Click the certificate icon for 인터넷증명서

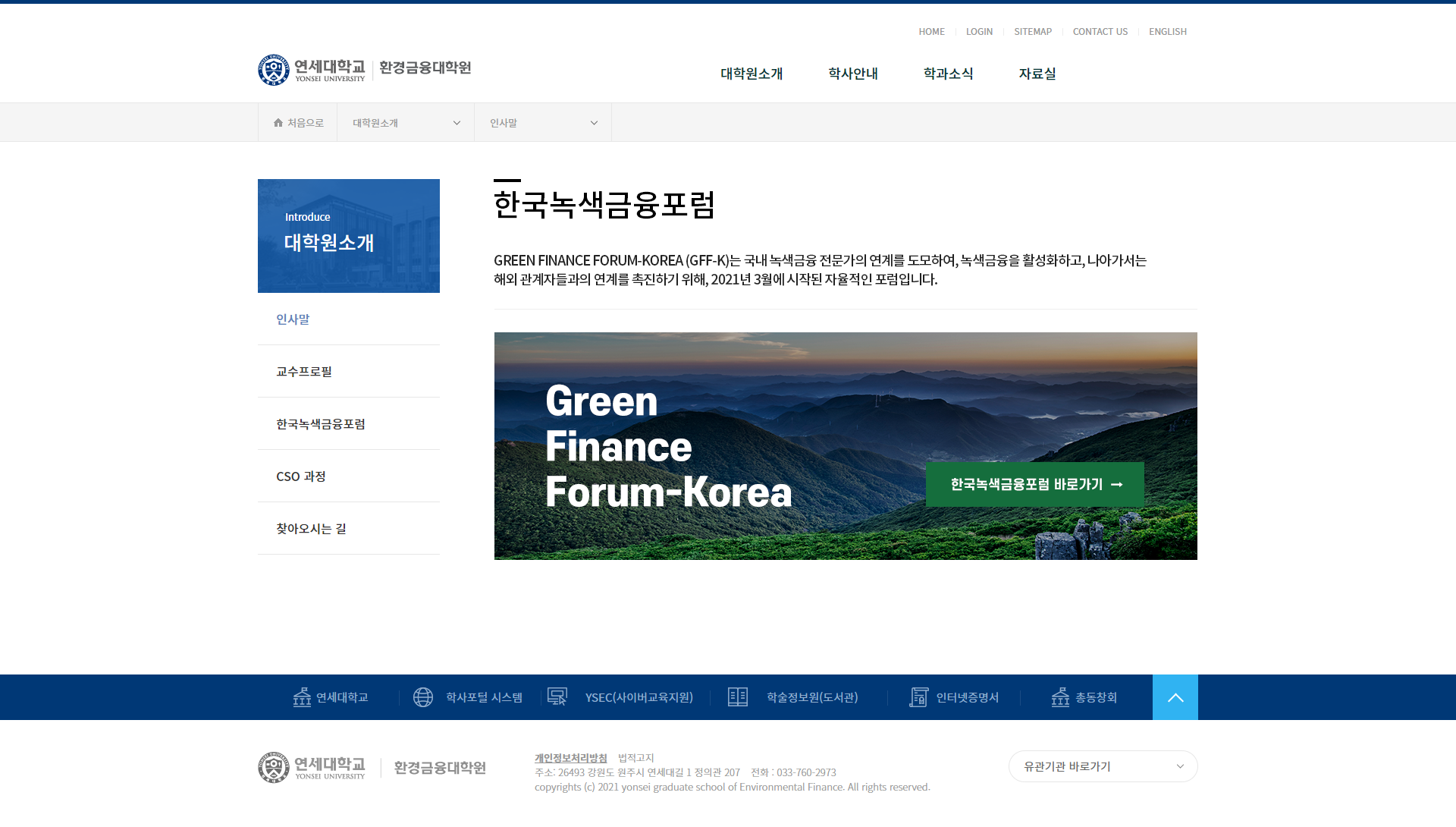click(x=918, y=697)
